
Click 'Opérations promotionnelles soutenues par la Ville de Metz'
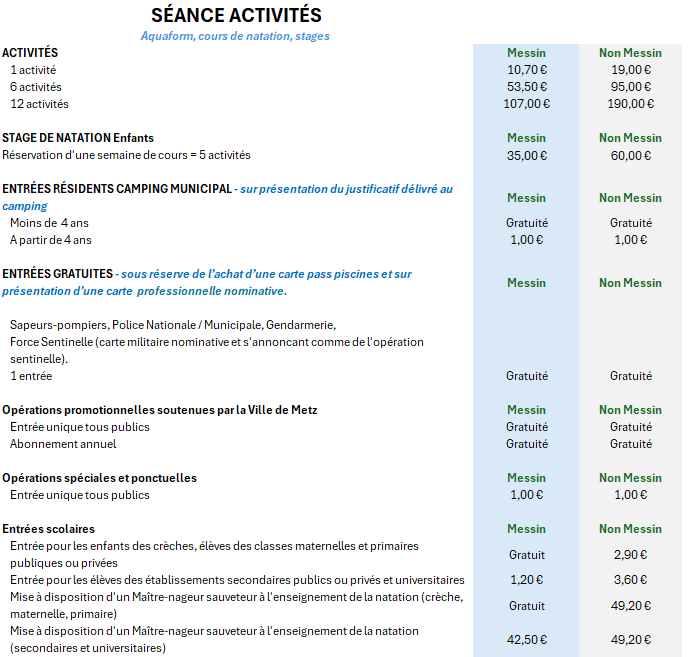160,410
